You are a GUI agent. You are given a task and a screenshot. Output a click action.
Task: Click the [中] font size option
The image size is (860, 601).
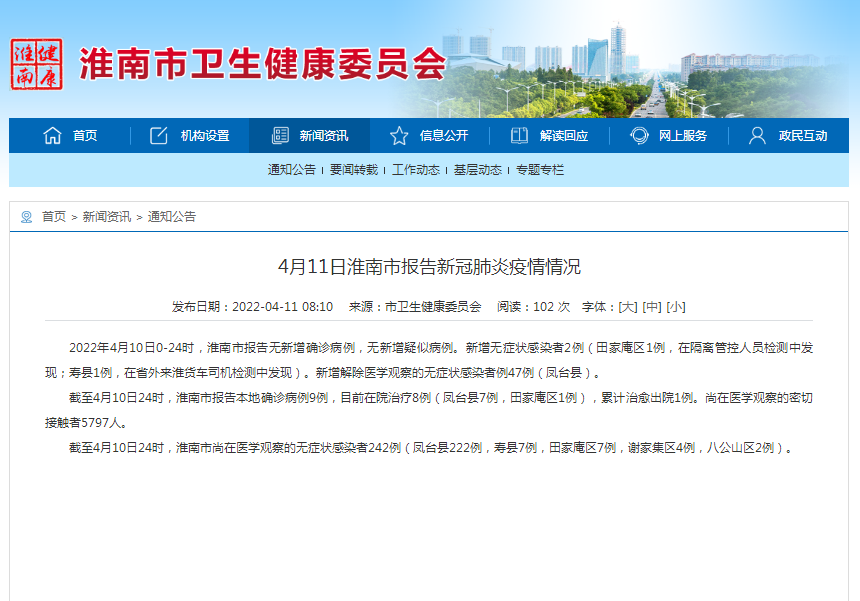tap(653, 306)
